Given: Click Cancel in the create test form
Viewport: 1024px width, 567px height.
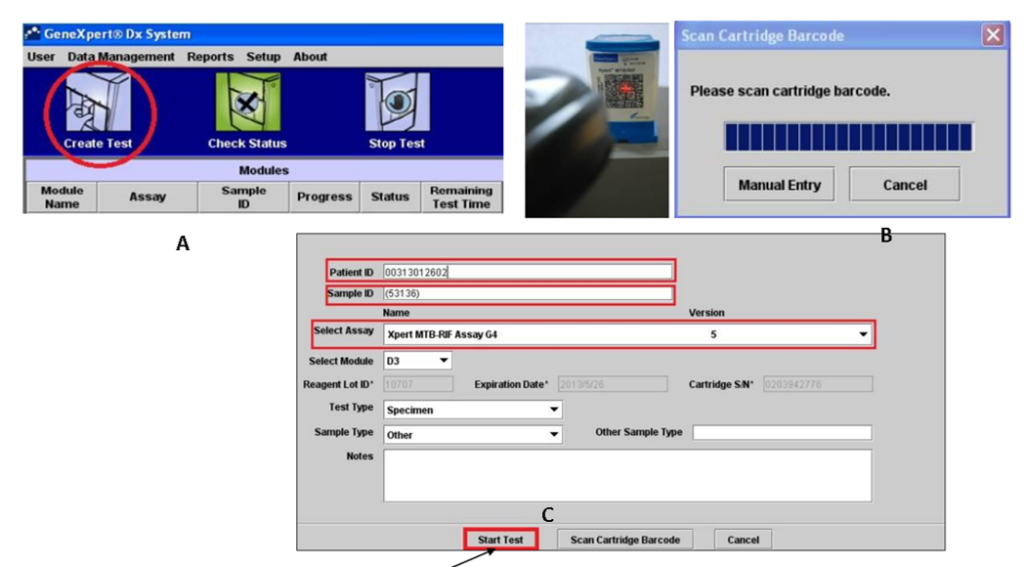Looking at the screenshot, I should 743,540.
